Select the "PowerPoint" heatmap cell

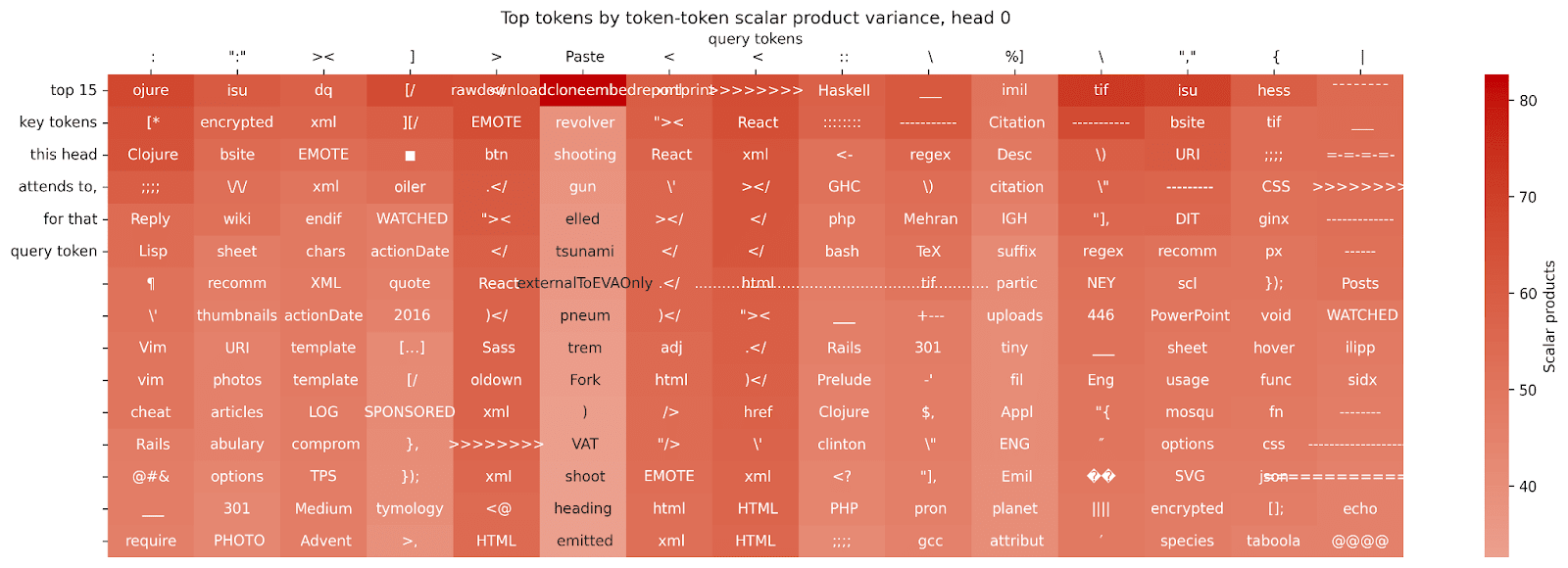(1189, 315)
